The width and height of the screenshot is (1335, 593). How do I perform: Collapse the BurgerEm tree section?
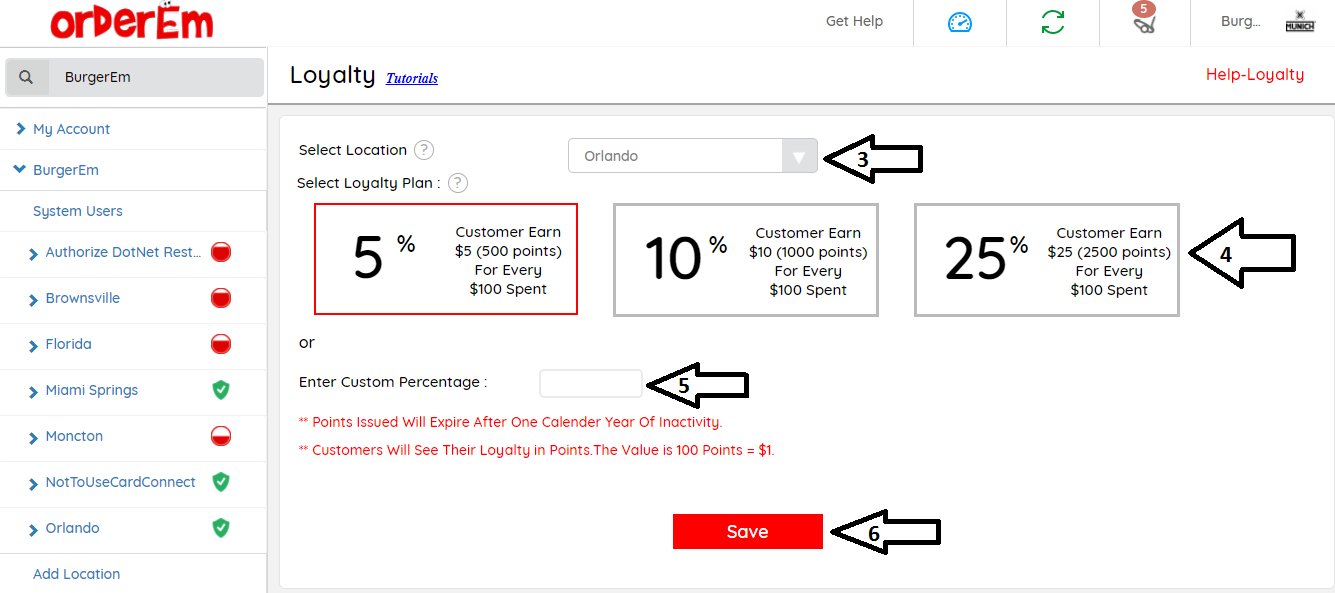(x=20, y=170)
